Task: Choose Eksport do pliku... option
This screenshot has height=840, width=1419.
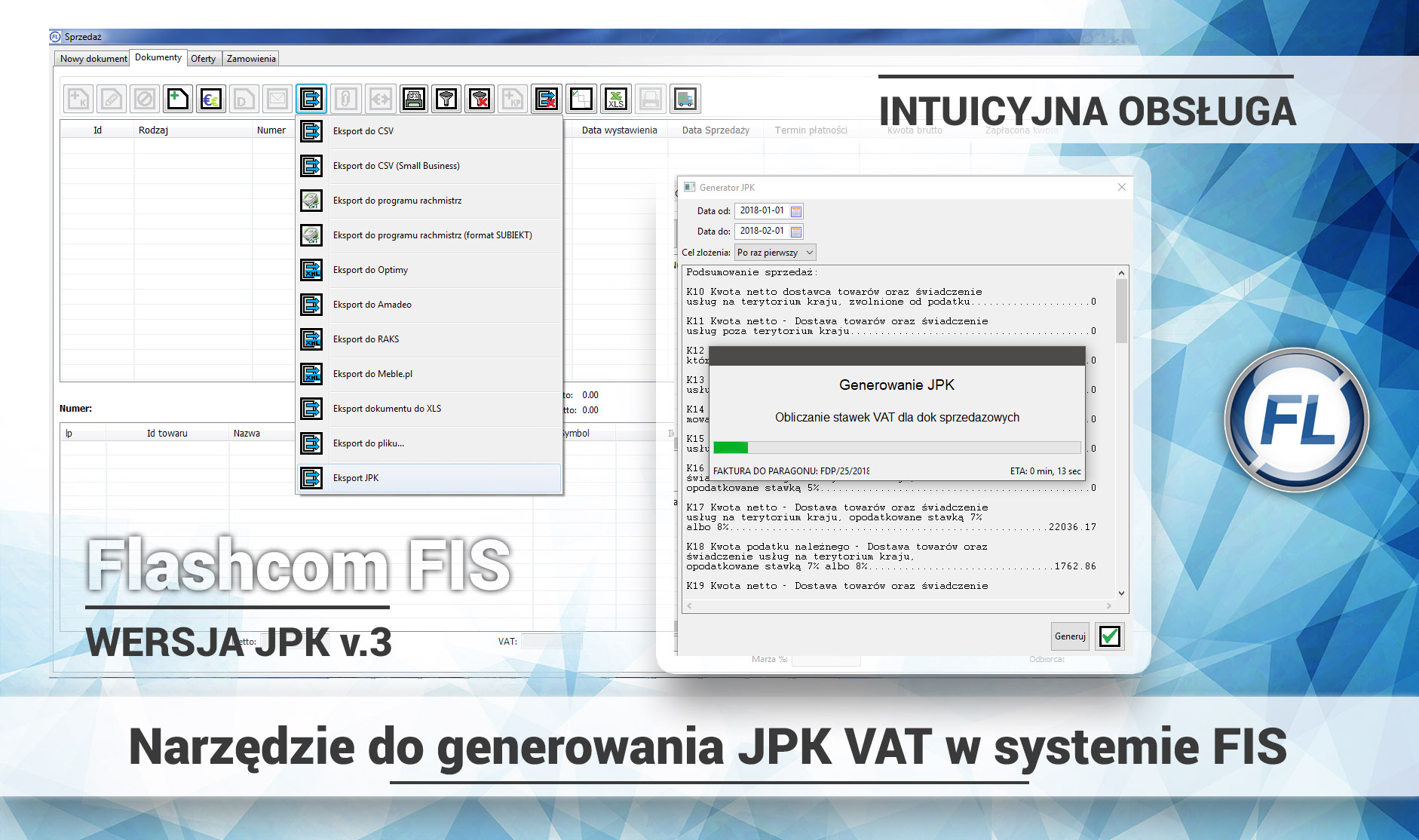Action: tap(429, 443)
